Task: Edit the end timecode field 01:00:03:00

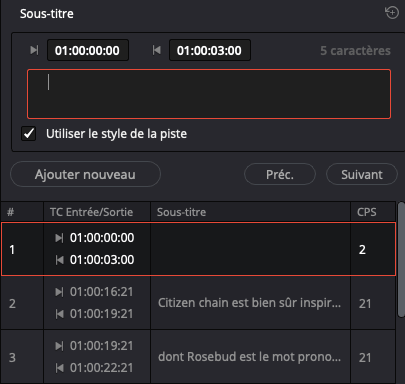Action: tap(210, 50)
